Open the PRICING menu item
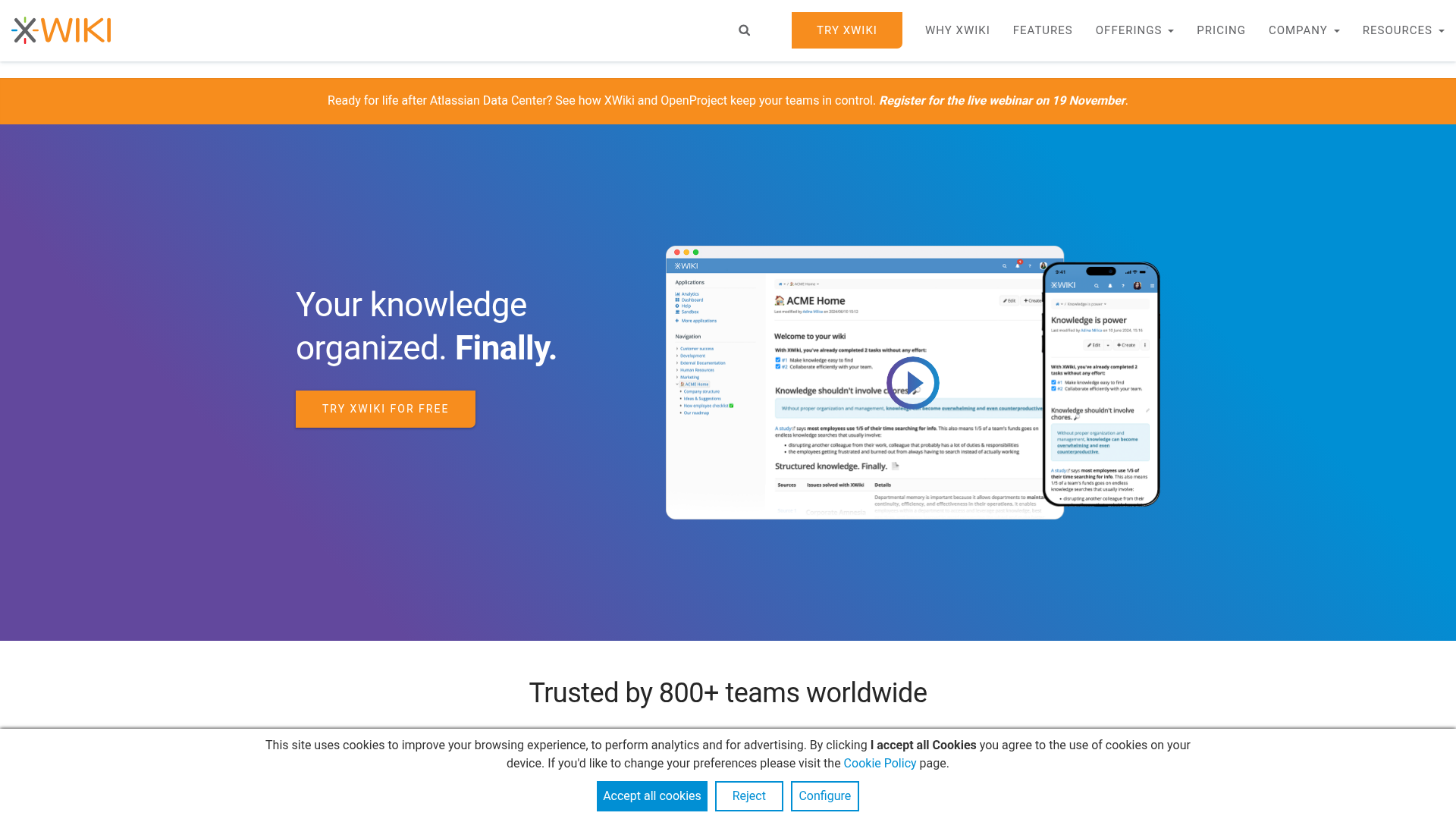Screen dimensions: 1456x819 point(1221,30)
